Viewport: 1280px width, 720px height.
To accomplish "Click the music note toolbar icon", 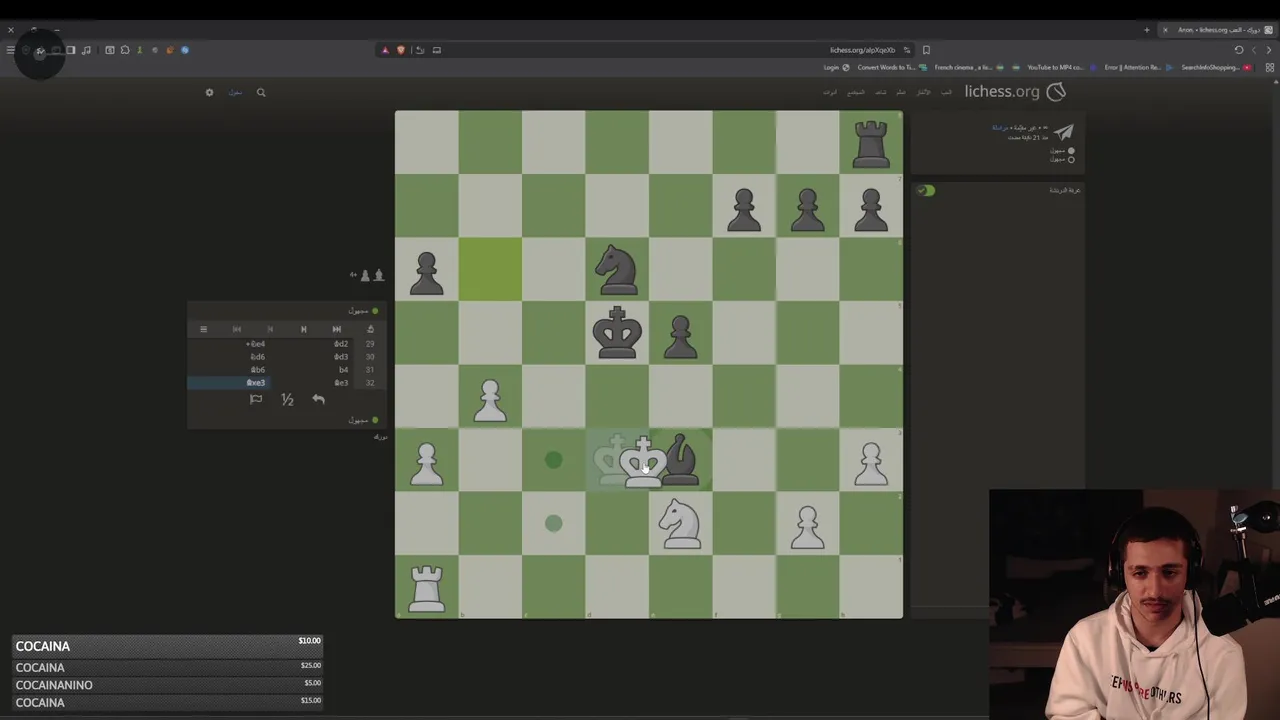I will point(86,50).
